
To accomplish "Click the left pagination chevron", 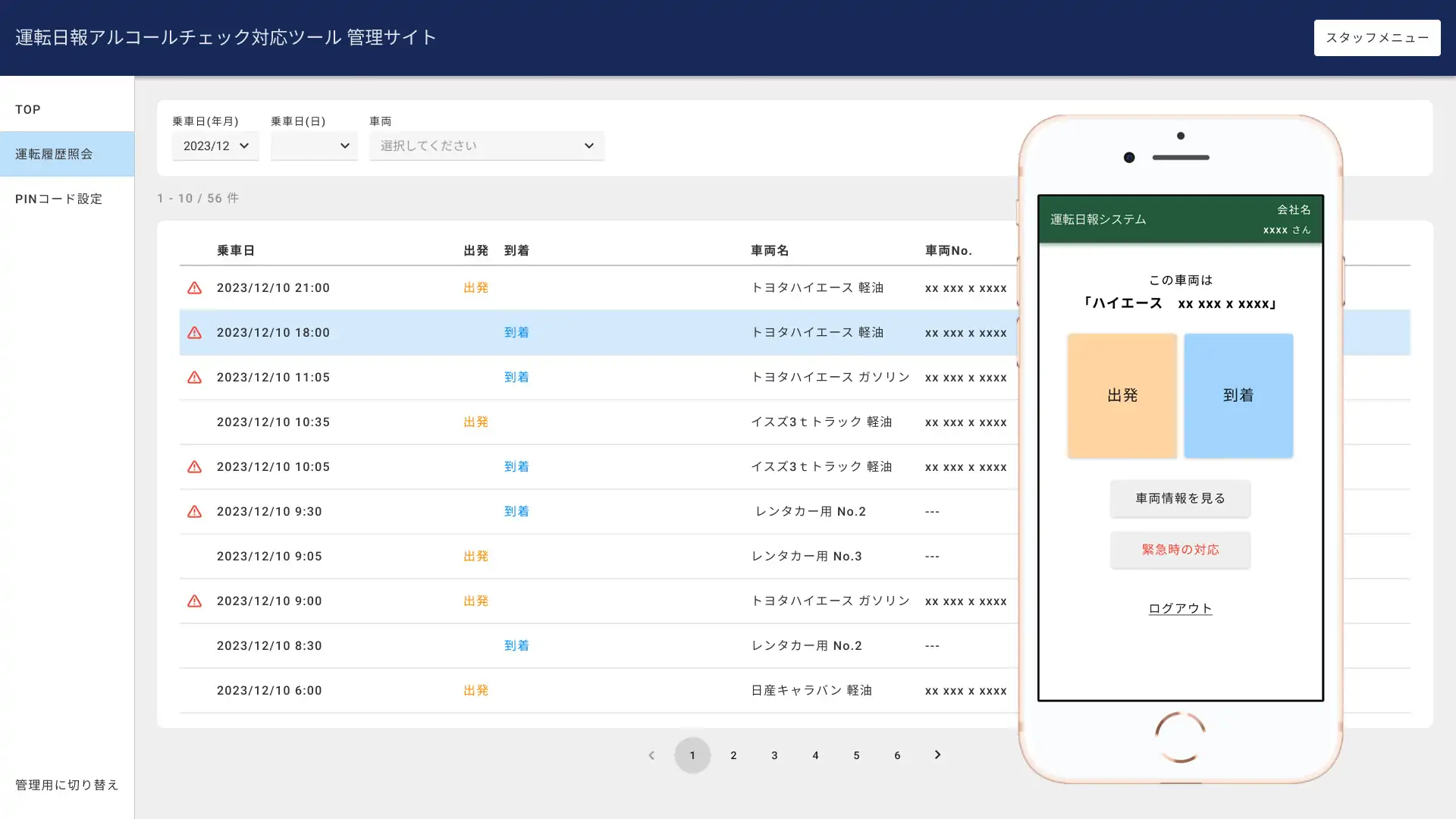I will pyautogui.click(x=651, y=755).
